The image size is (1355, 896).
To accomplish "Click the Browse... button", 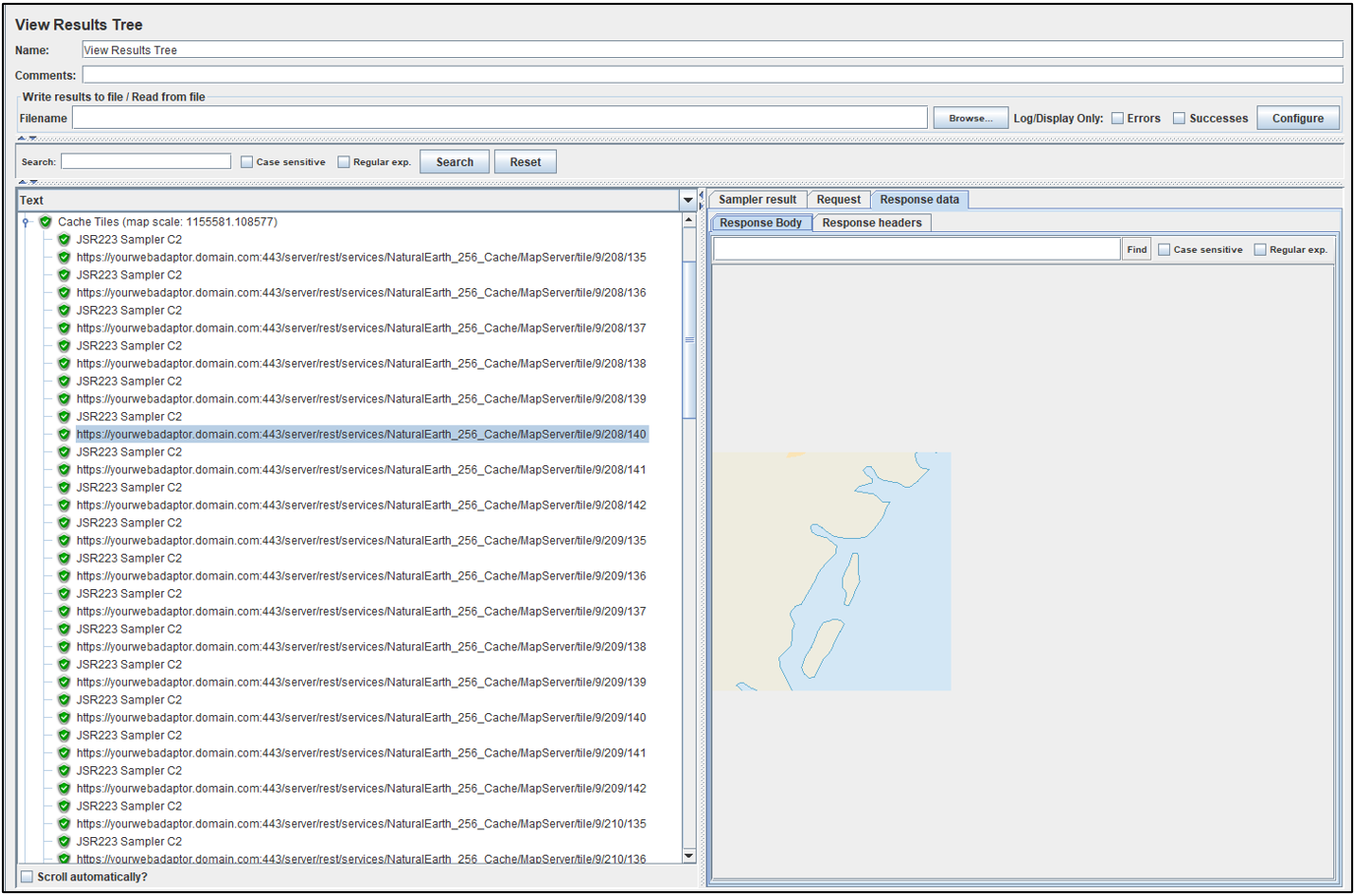I will tap(970, 118).
